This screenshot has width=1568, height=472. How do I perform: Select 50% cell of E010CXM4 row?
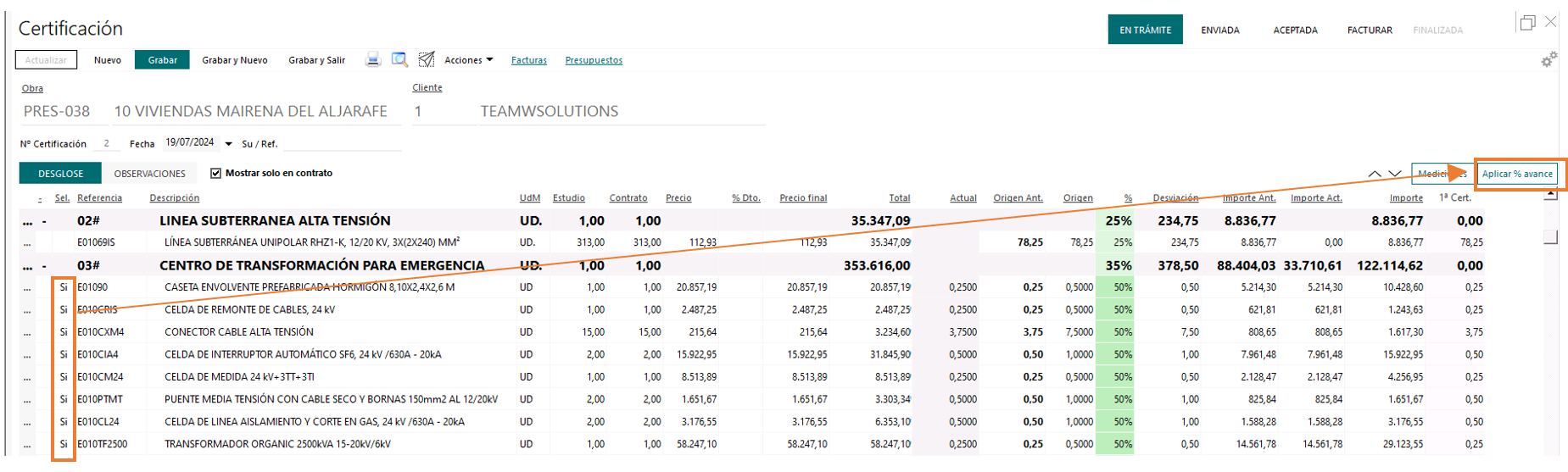pos(1115,332)
